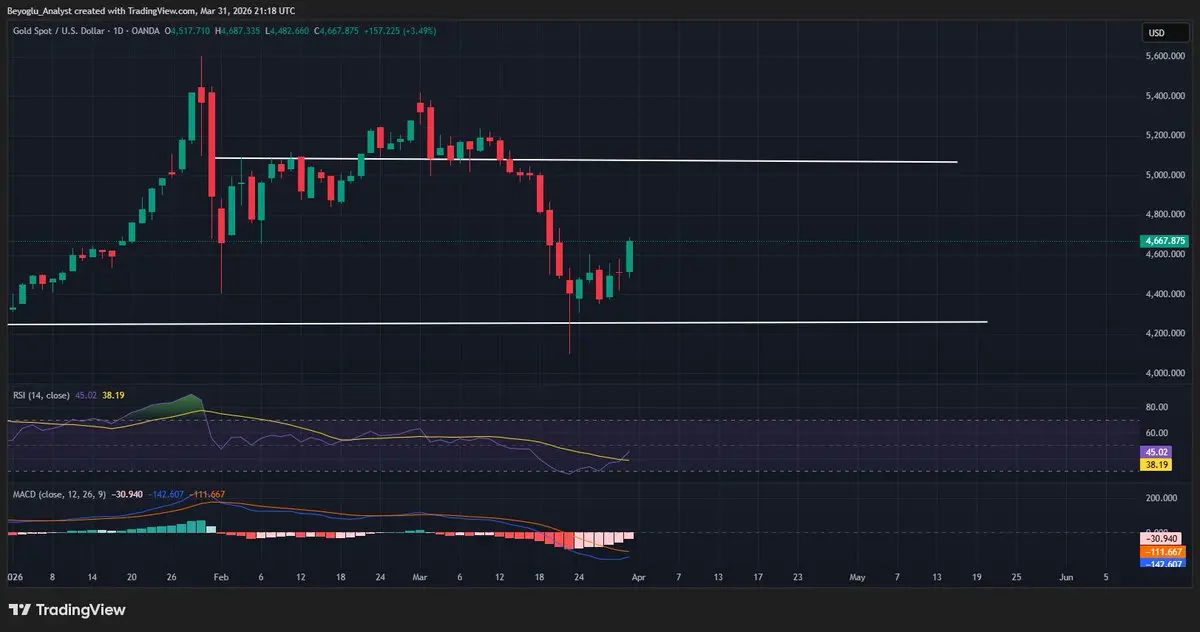
Task: Click the 4,000.000 price axis label
Action: coord(1167,373)
